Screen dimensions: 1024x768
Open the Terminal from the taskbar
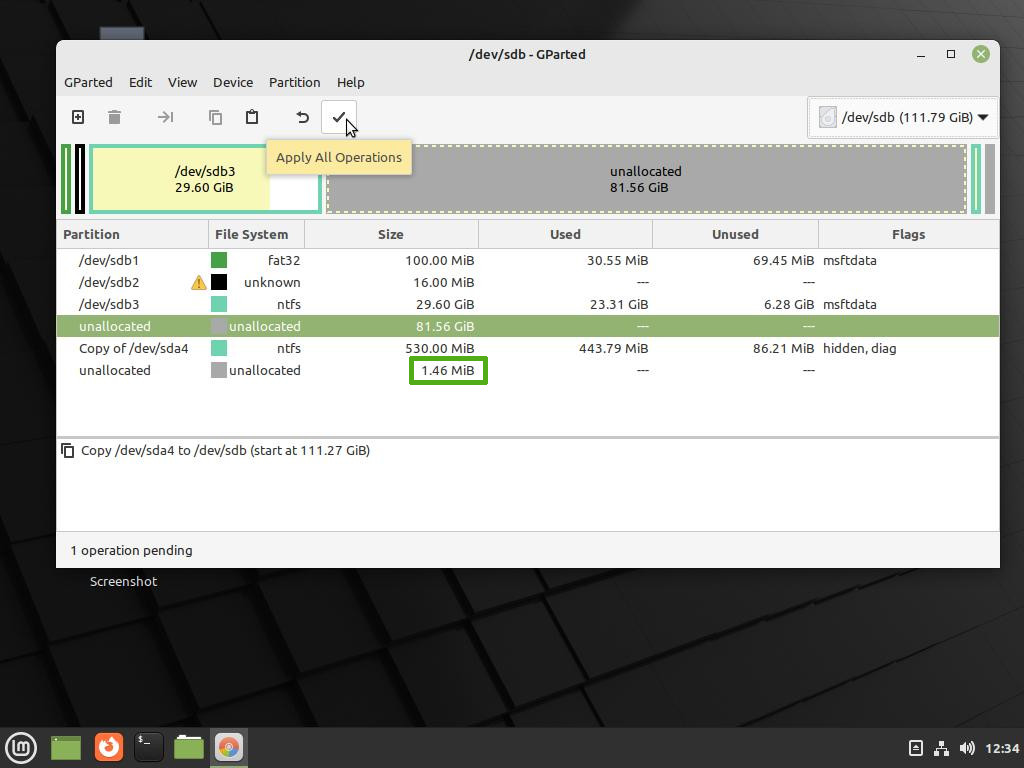click(x=148, y=746)
